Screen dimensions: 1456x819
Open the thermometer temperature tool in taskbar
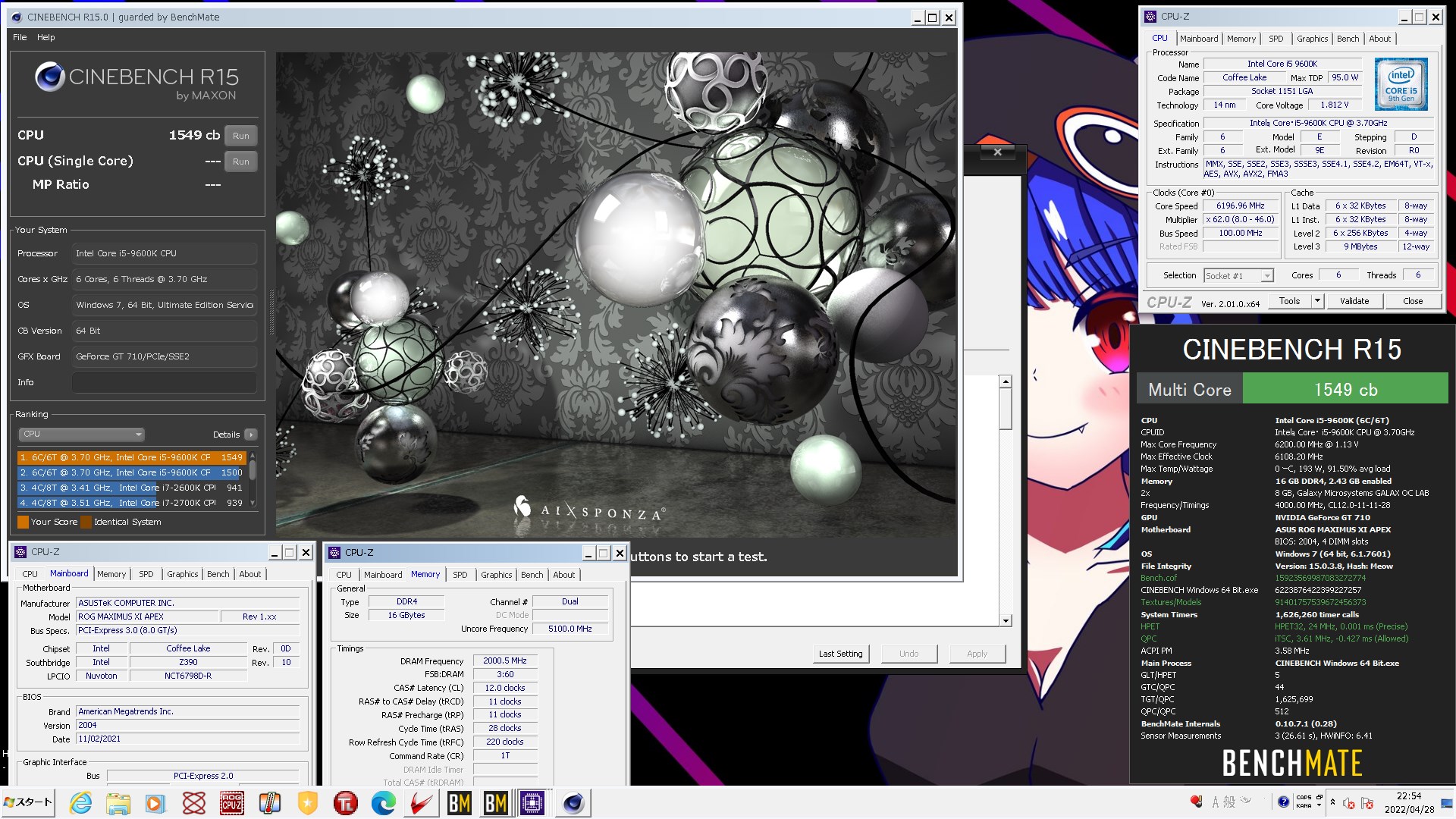click(270, 803)
